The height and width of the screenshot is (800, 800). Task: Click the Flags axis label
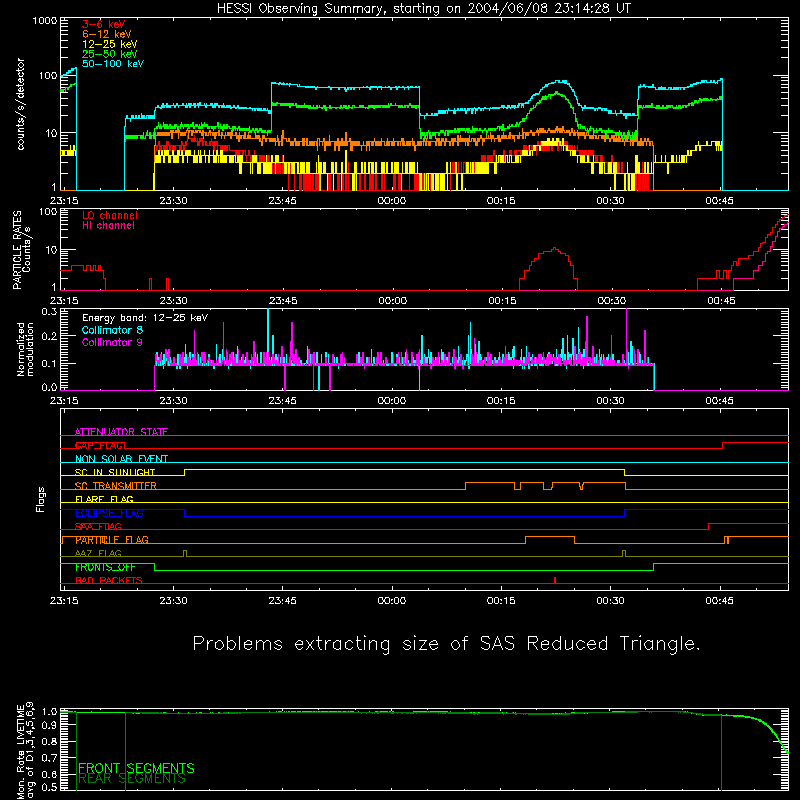tap(40, 499)
